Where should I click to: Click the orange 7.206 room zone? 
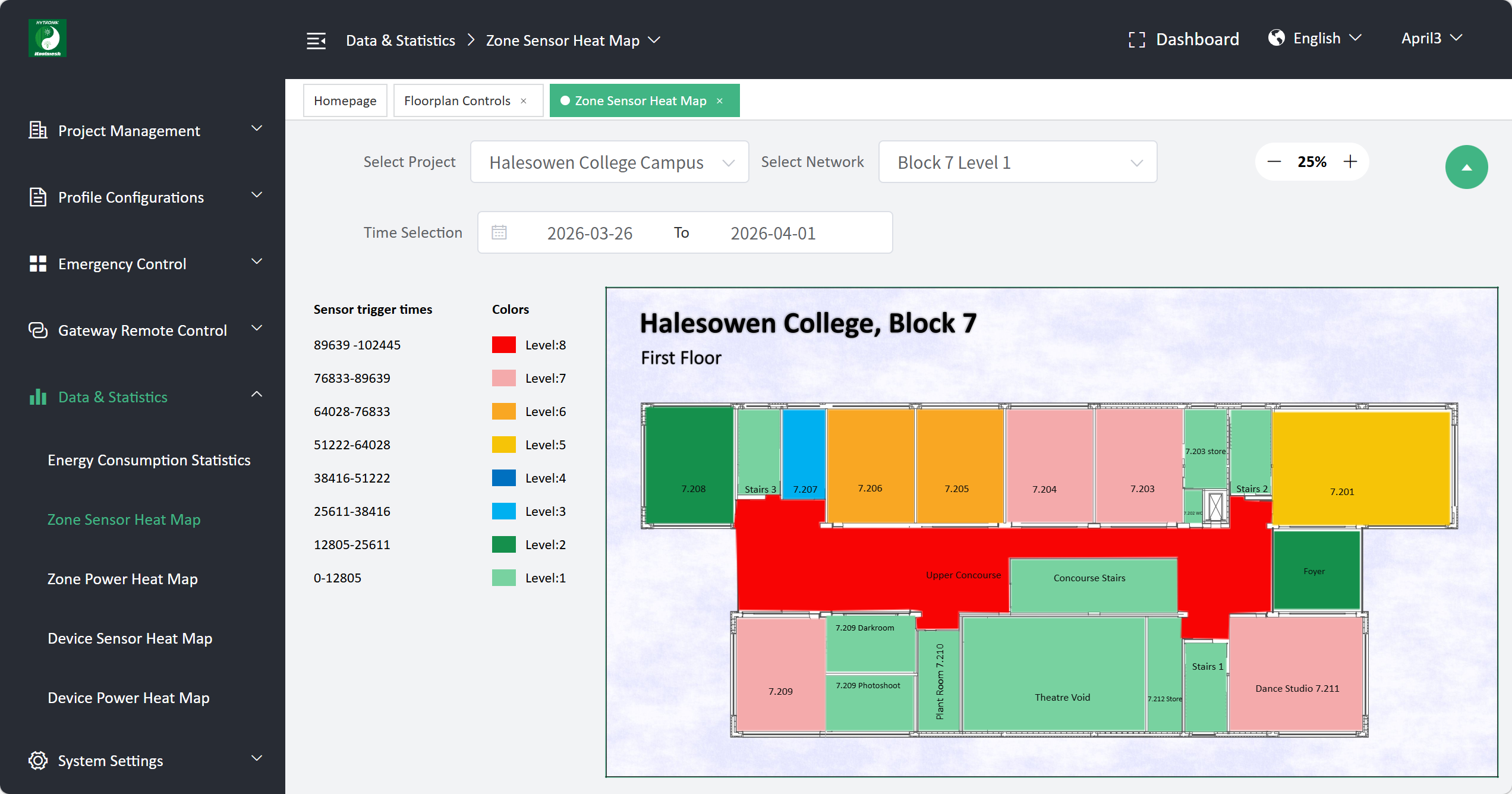pyautogui.click(x=871, y=466)
